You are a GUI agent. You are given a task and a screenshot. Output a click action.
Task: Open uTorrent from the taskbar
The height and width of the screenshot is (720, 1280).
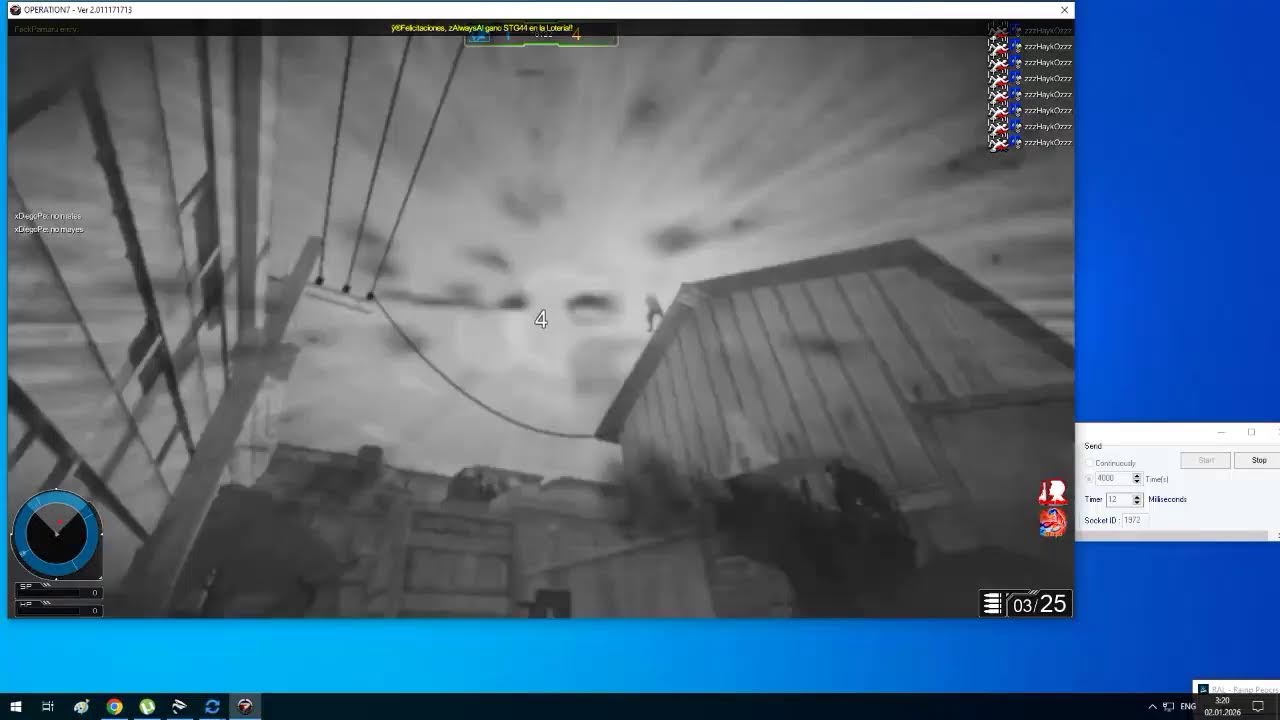coord(147,706)
